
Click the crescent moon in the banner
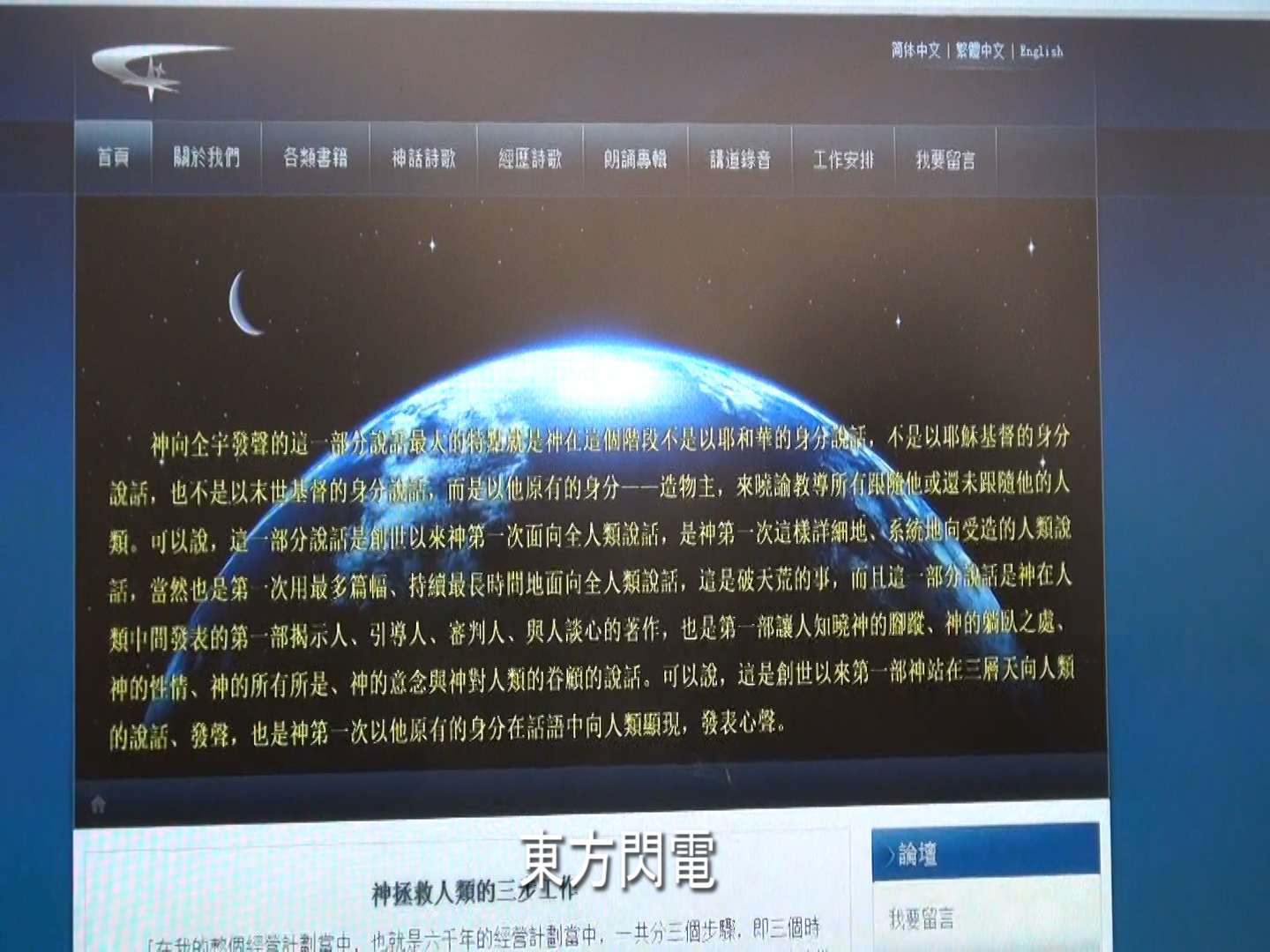pyautogui.click(x=244, y=302)
